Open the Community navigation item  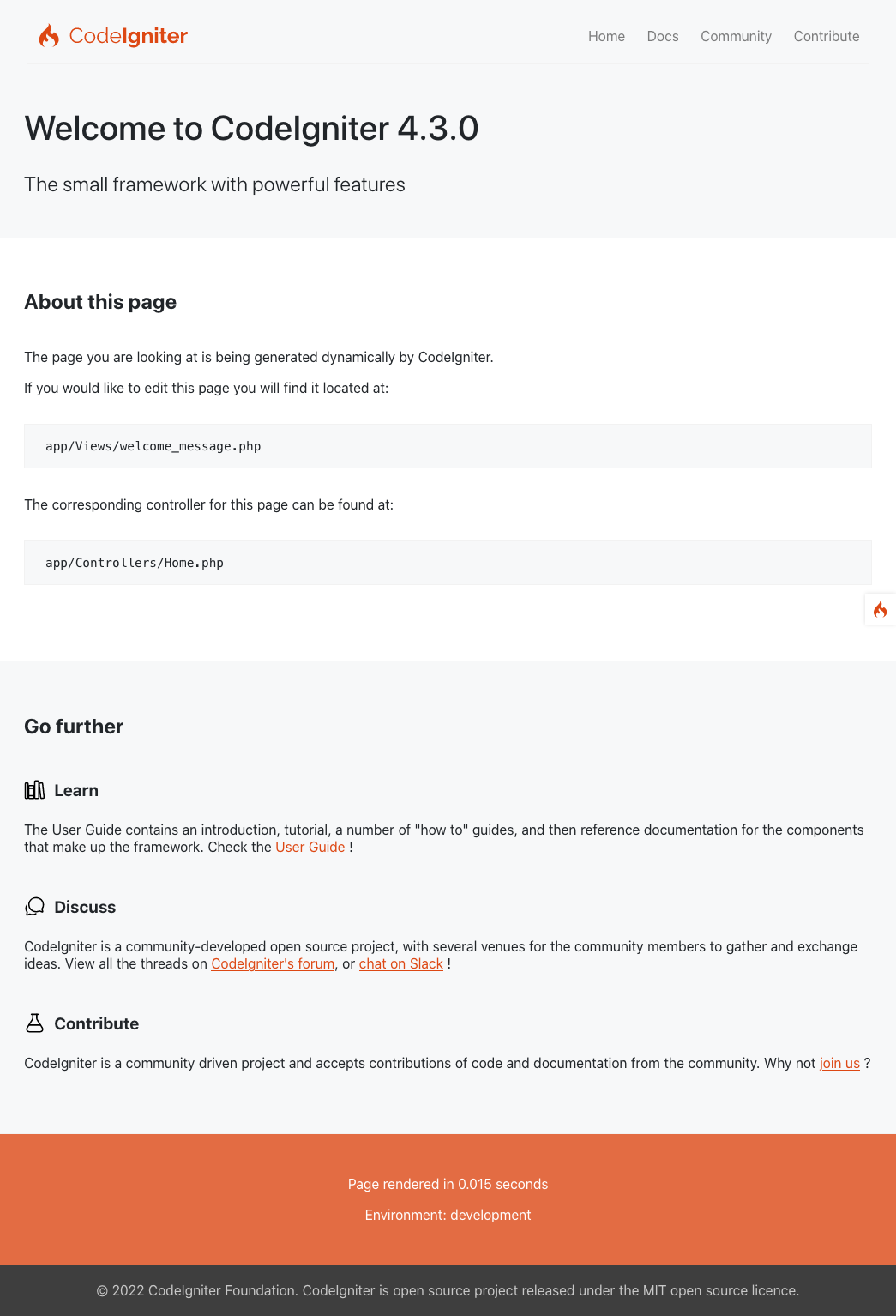click(x=736, y=36)
